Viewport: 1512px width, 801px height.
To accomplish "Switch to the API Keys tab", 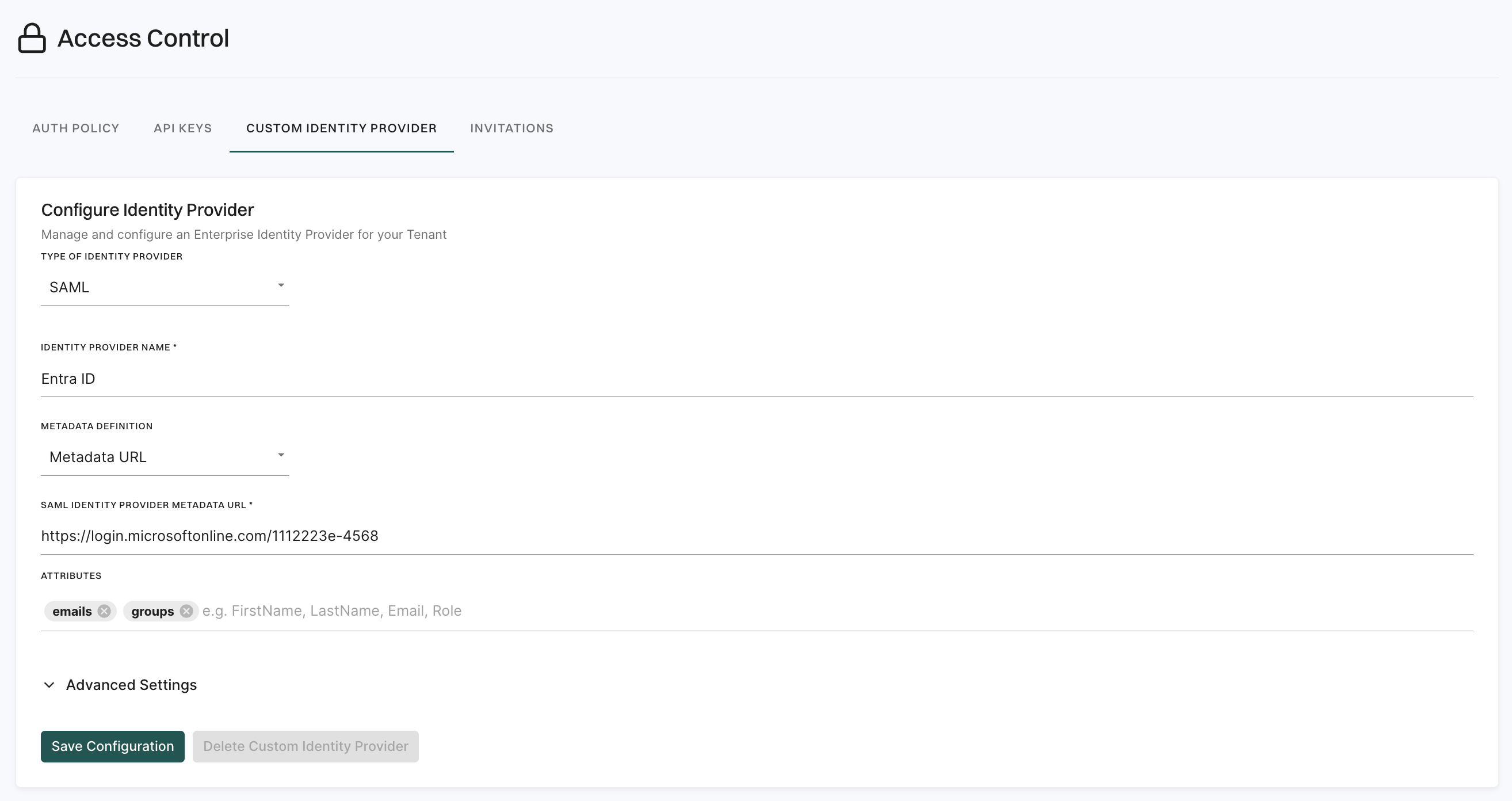I will pyautogui.click(x=182, y=128).
